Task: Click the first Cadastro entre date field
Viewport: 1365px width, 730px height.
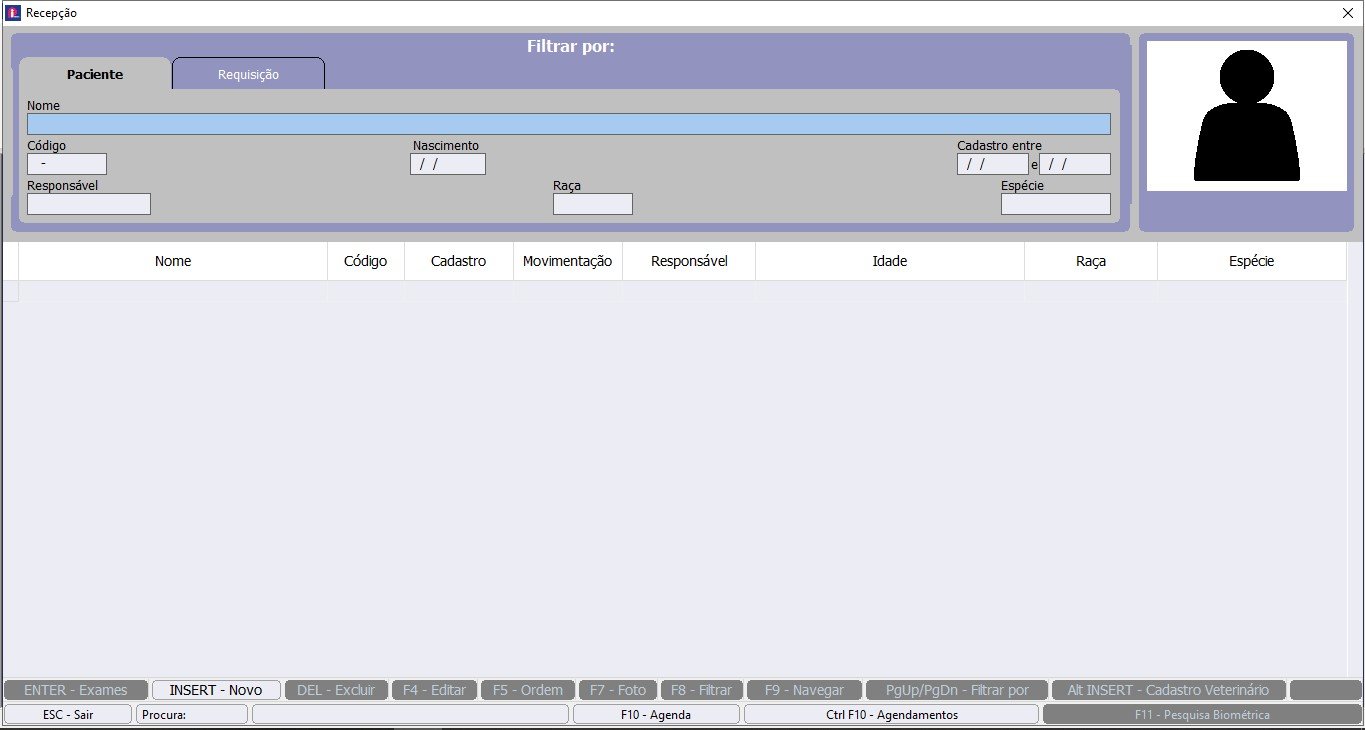Action: (992, 164)
